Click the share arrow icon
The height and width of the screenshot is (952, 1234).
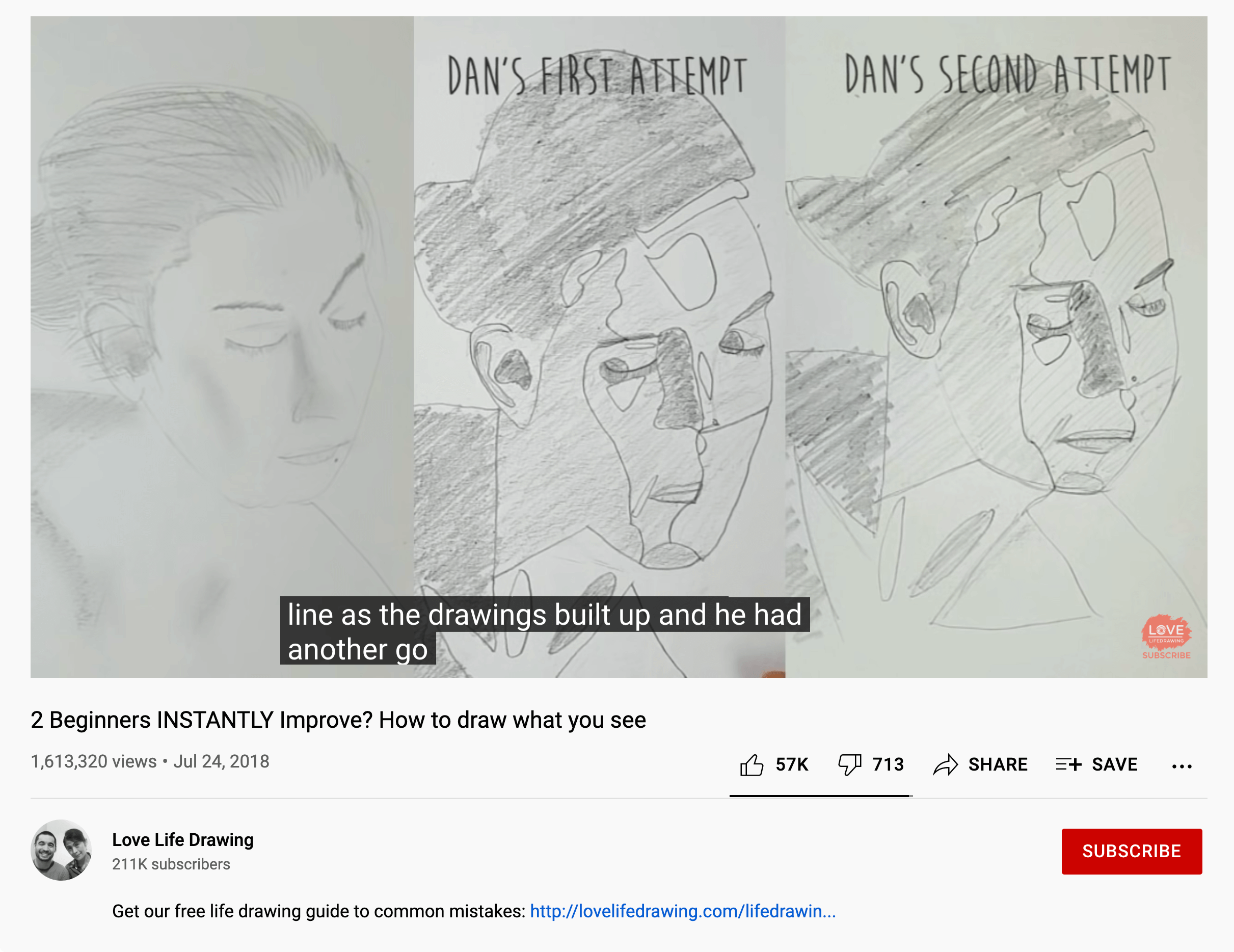click(945, 765)
